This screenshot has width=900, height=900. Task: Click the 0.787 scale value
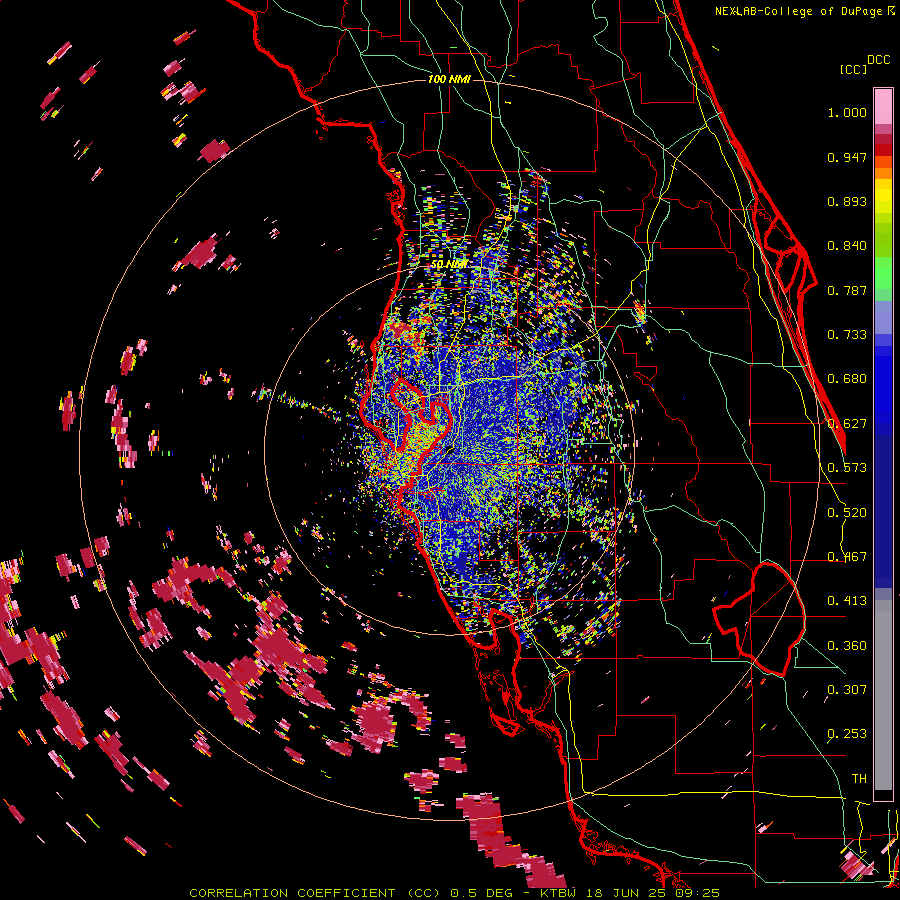pos(847,290)
